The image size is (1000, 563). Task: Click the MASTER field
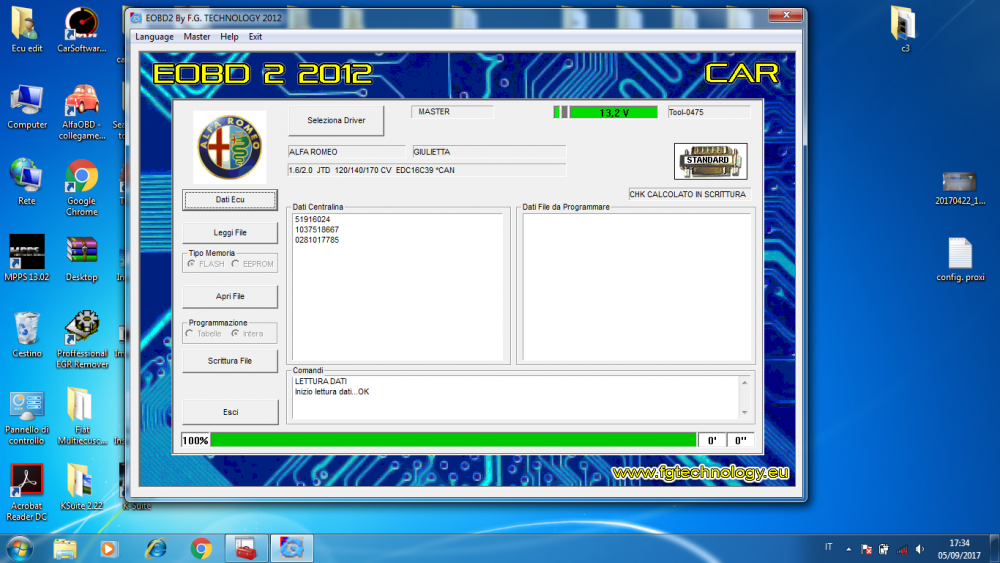pyautogui.click(x=452, y=112)
